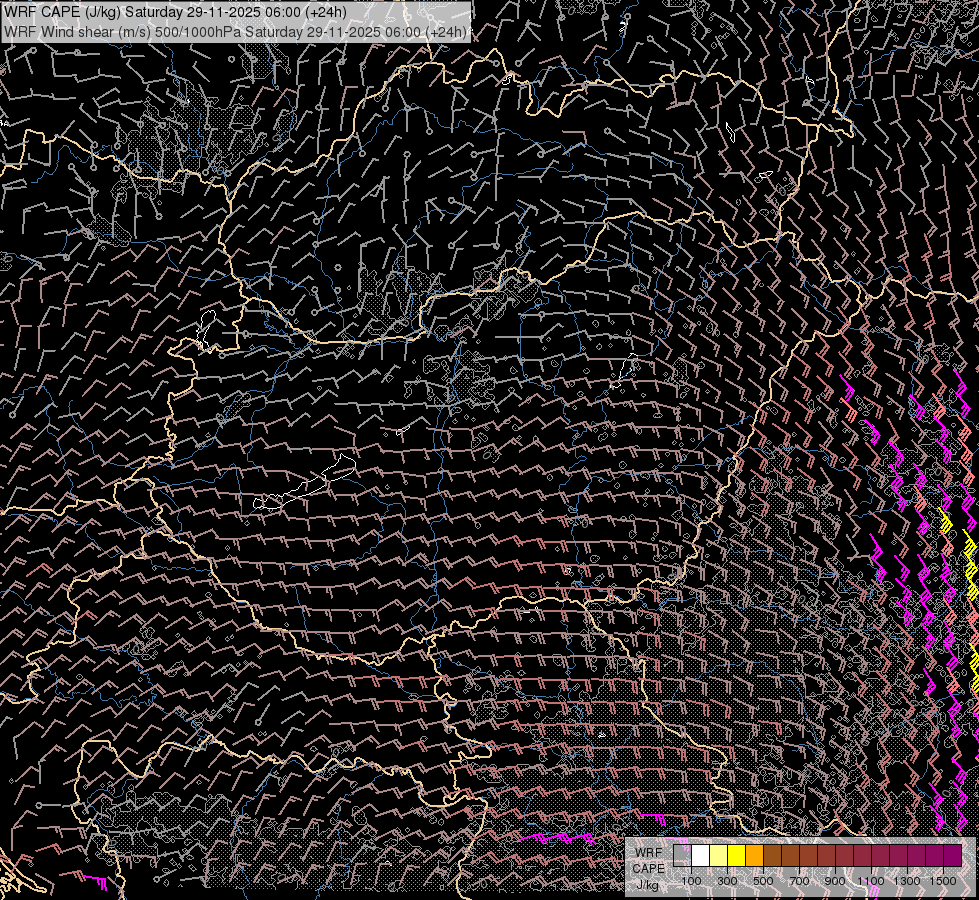Screen dimensions: 979x900
Task: Select the pale yellow CAPE legend swatch
Action: pyautogui.click(x=719, y=856)
